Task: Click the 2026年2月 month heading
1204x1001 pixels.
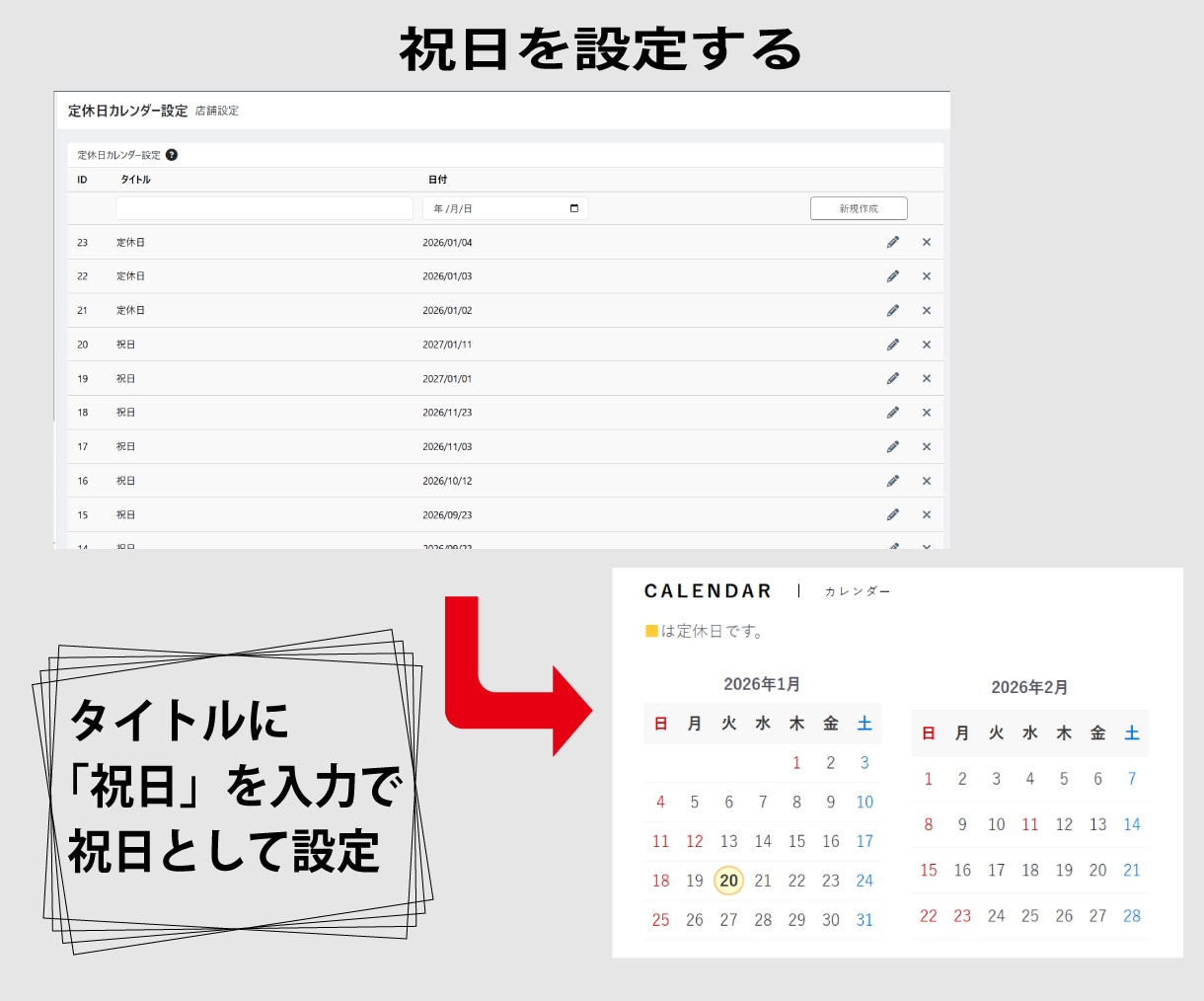Action: tap(1029, 687)
